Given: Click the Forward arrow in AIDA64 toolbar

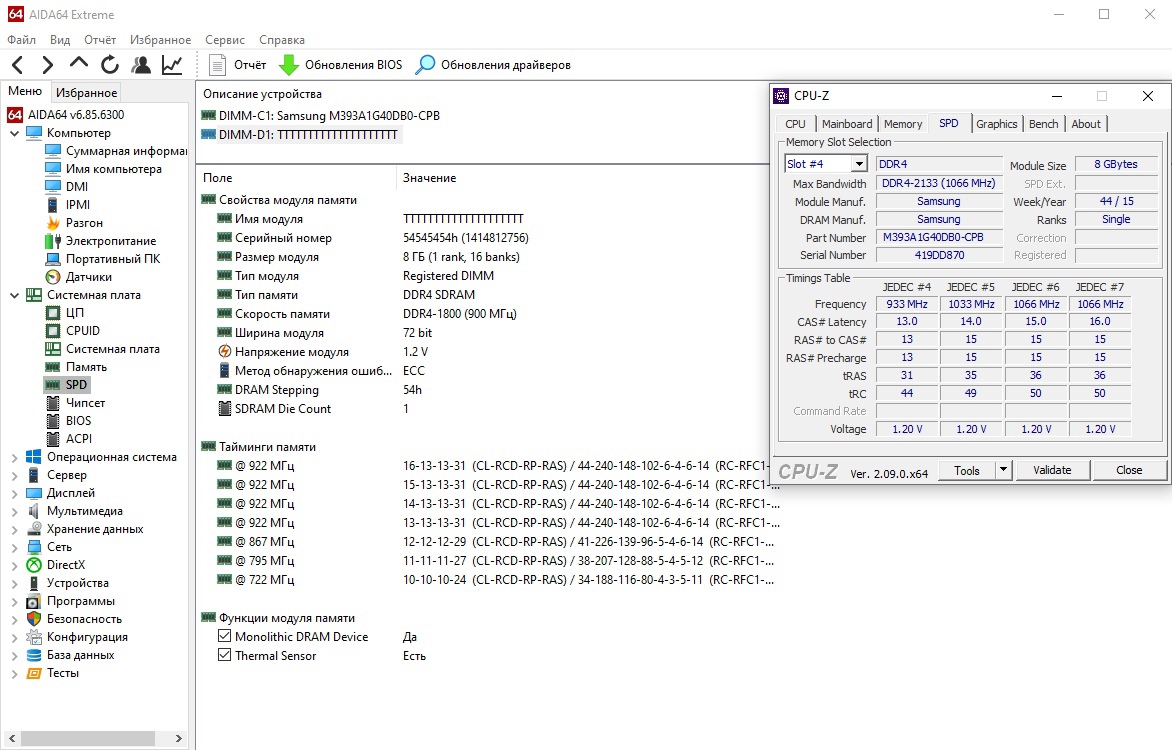Looking at the screenshot, I should 47,65.
